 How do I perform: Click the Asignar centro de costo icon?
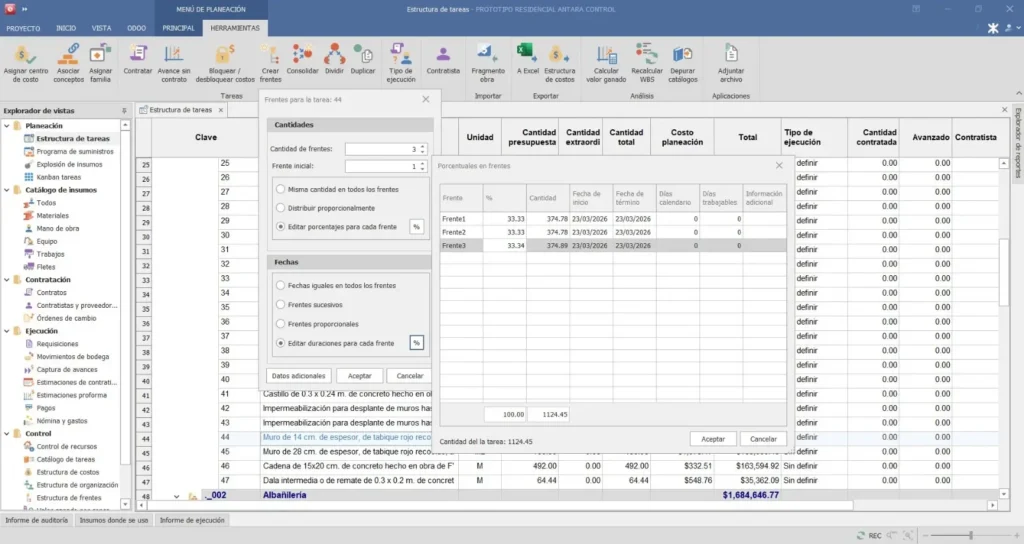coord(26,55)
